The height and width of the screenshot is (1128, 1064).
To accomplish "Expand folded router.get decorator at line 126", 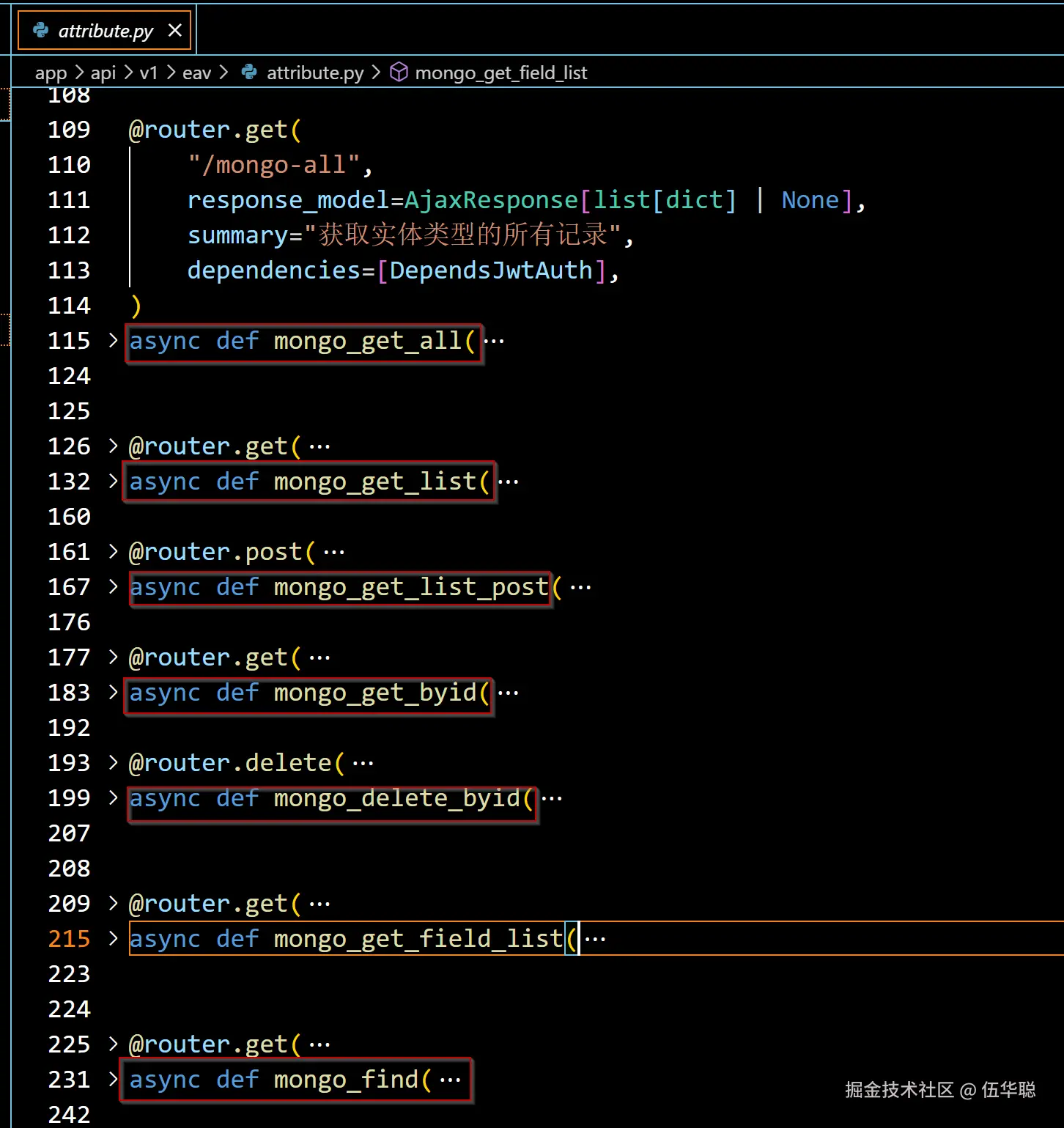I will (113, 446).
